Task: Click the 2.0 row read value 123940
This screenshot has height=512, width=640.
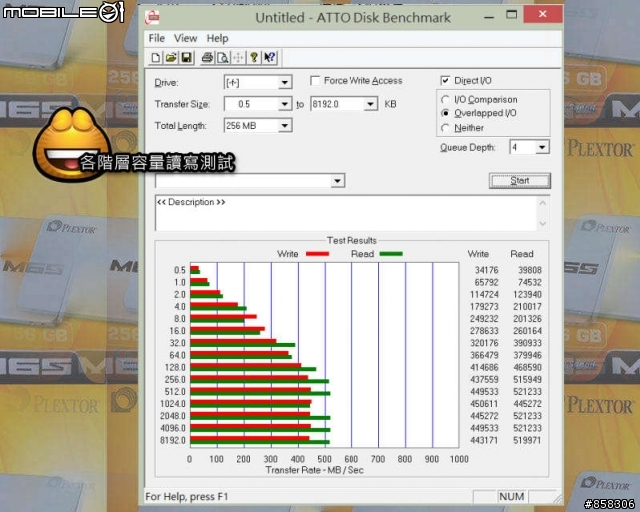Action: tap(527, 294)
